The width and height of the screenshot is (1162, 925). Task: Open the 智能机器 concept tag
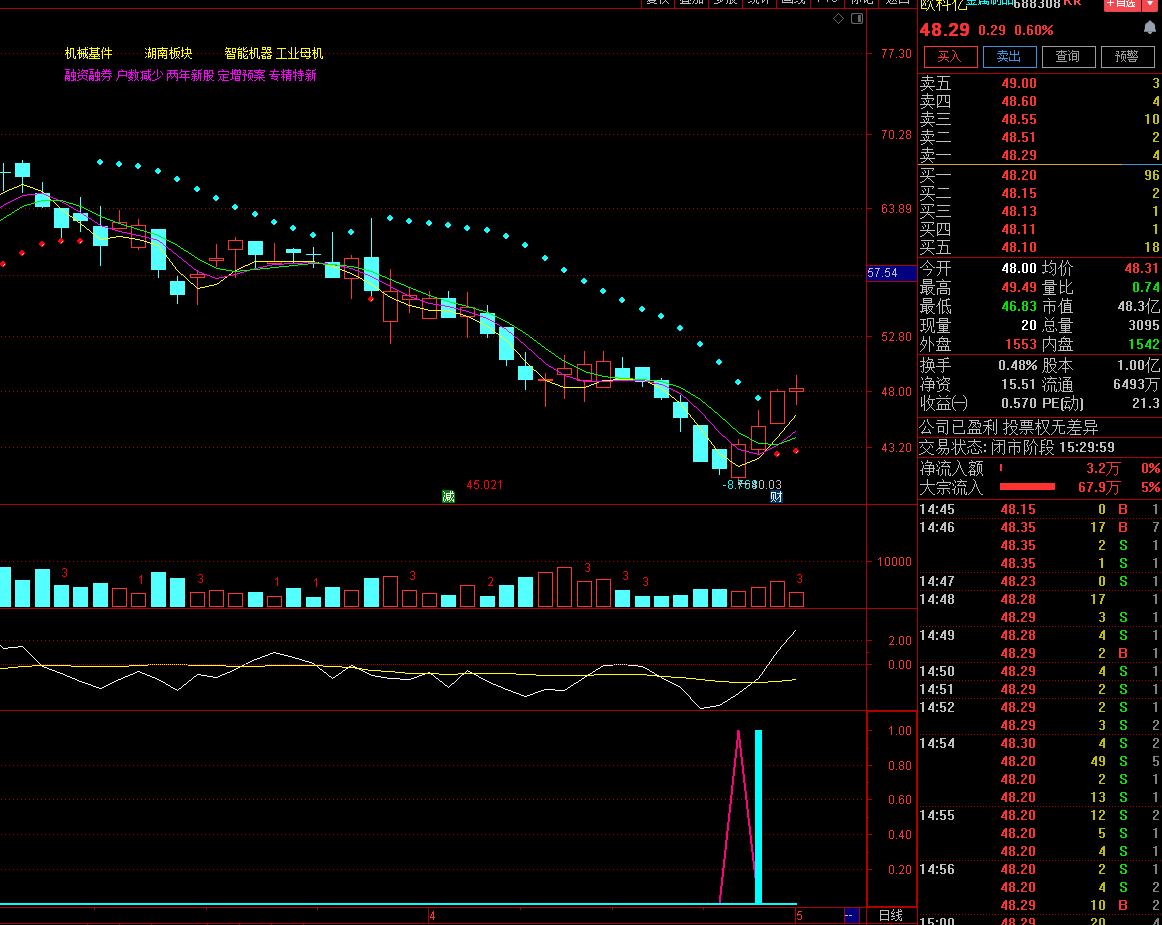point(248,53)
